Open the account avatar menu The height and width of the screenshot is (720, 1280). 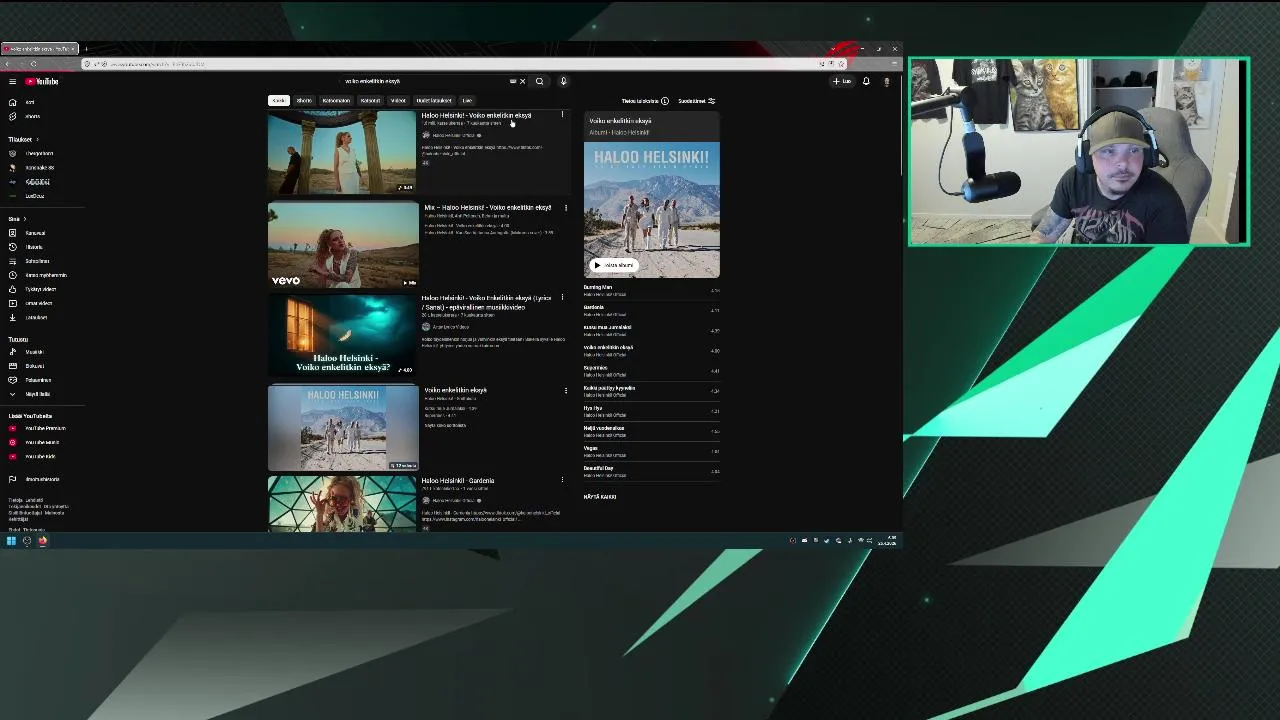[886, 81]
